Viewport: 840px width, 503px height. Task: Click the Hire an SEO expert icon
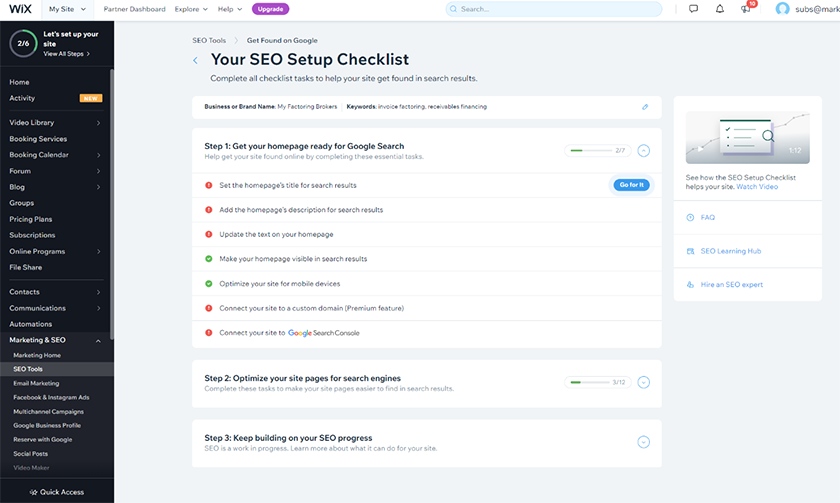pyautogui.click(x=690, y=285)
